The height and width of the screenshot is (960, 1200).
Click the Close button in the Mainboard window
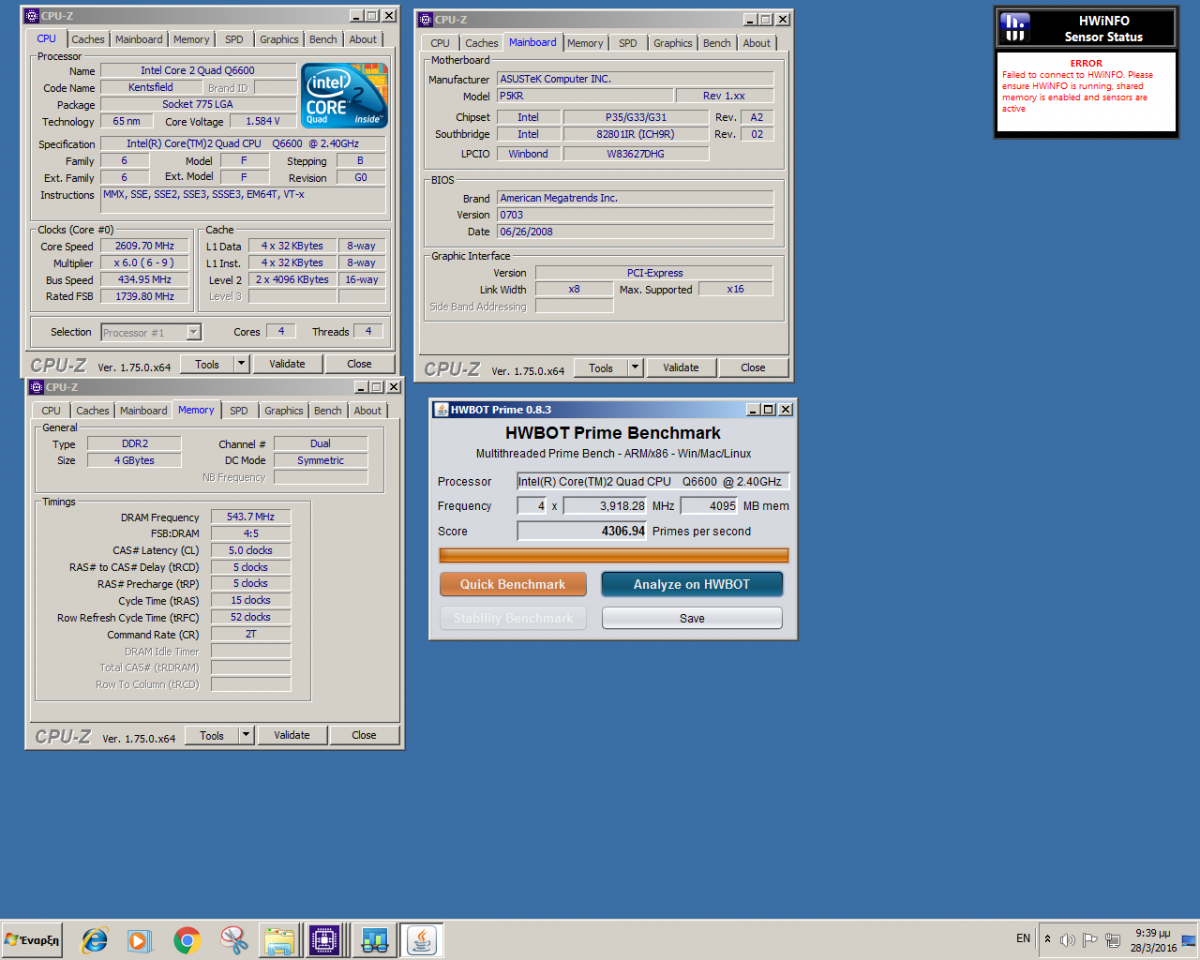[x=753, y=368]
